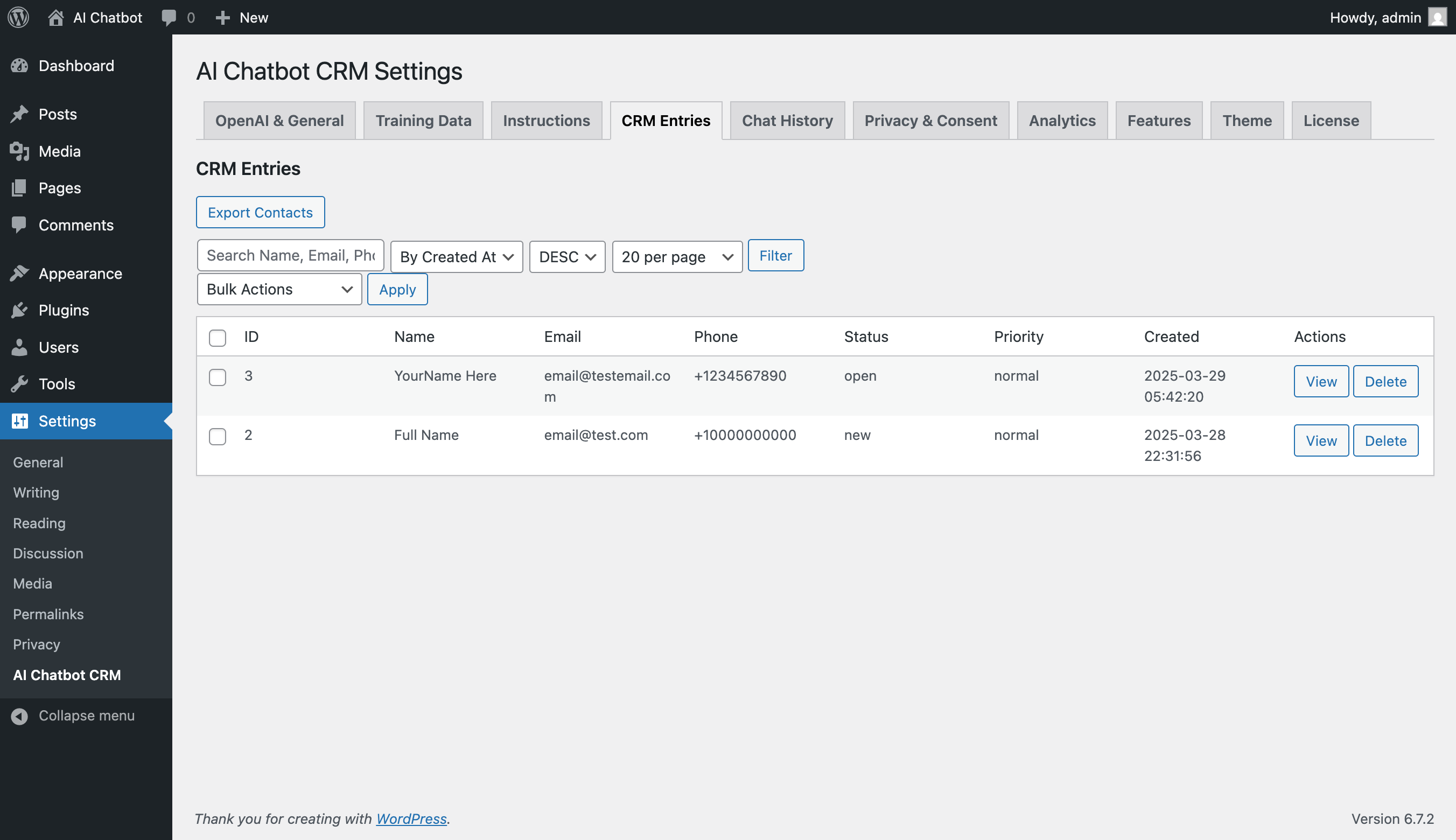
Task: View details of the YourName Here entry
Action: [1321, 381]
